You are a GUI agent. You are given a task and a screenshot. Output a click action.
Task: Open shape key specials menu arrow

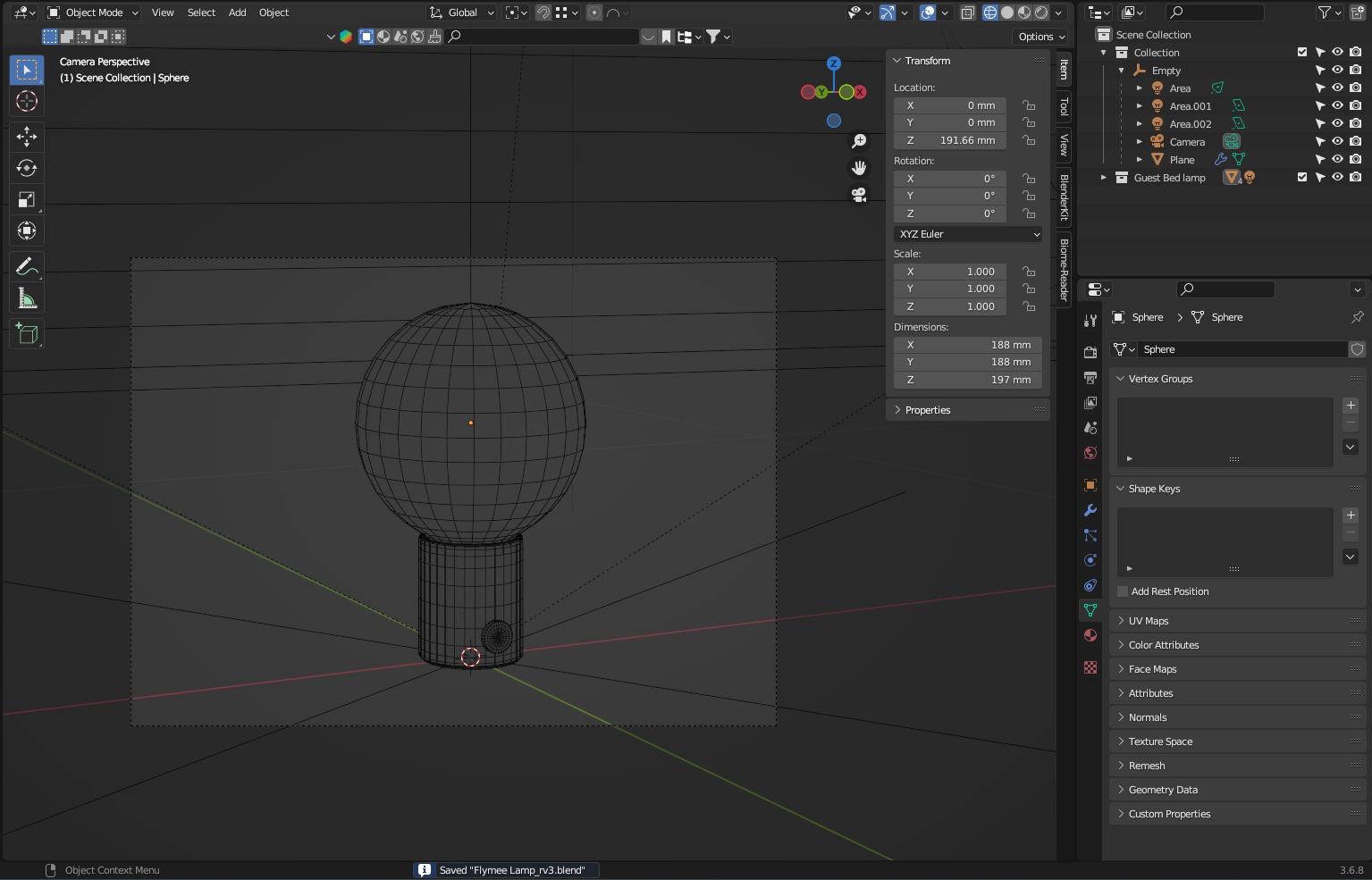pyautogui.click(x=1351, y=557)
